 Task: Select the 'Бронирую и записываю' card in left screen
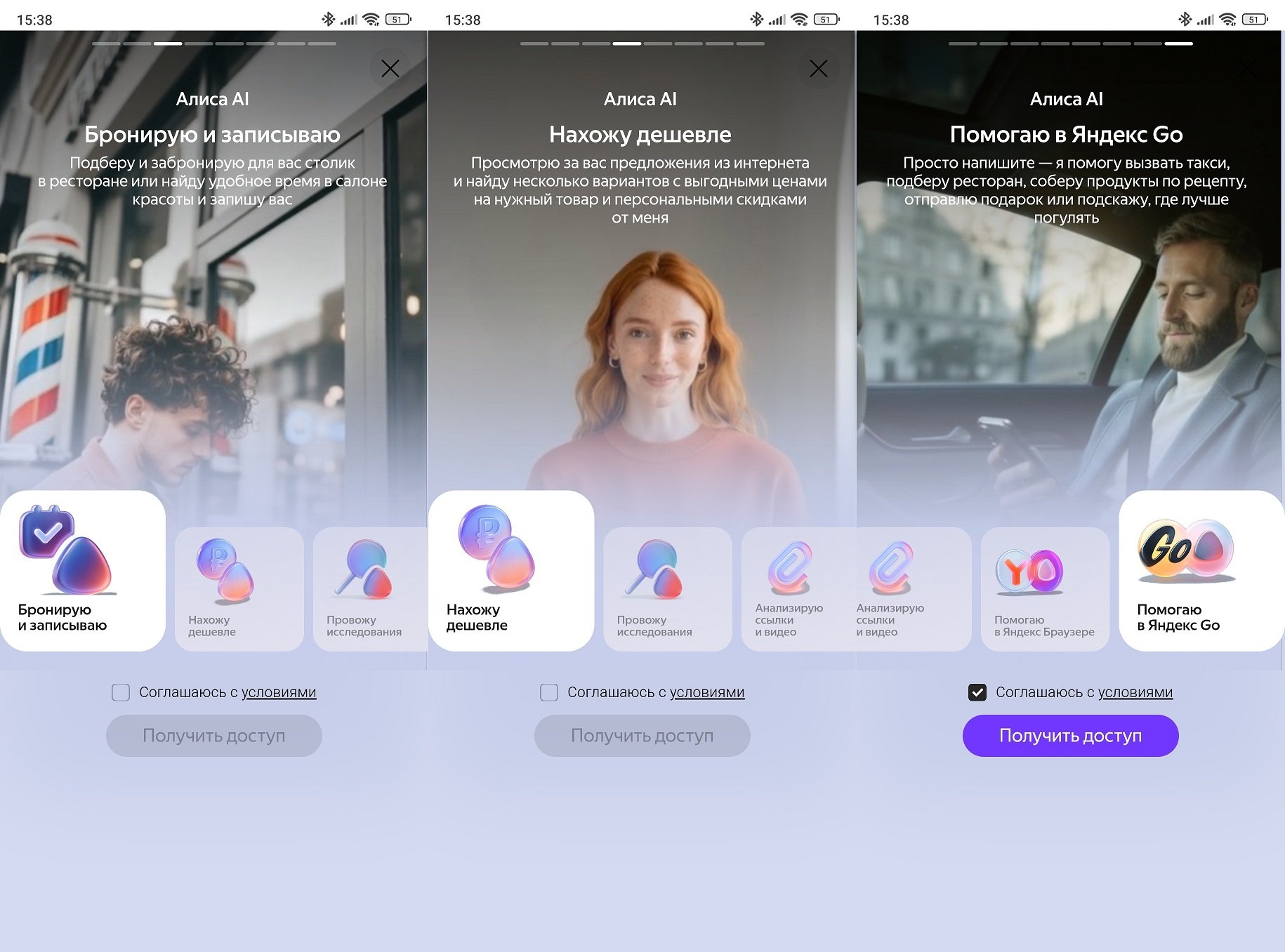click(83, 571)
